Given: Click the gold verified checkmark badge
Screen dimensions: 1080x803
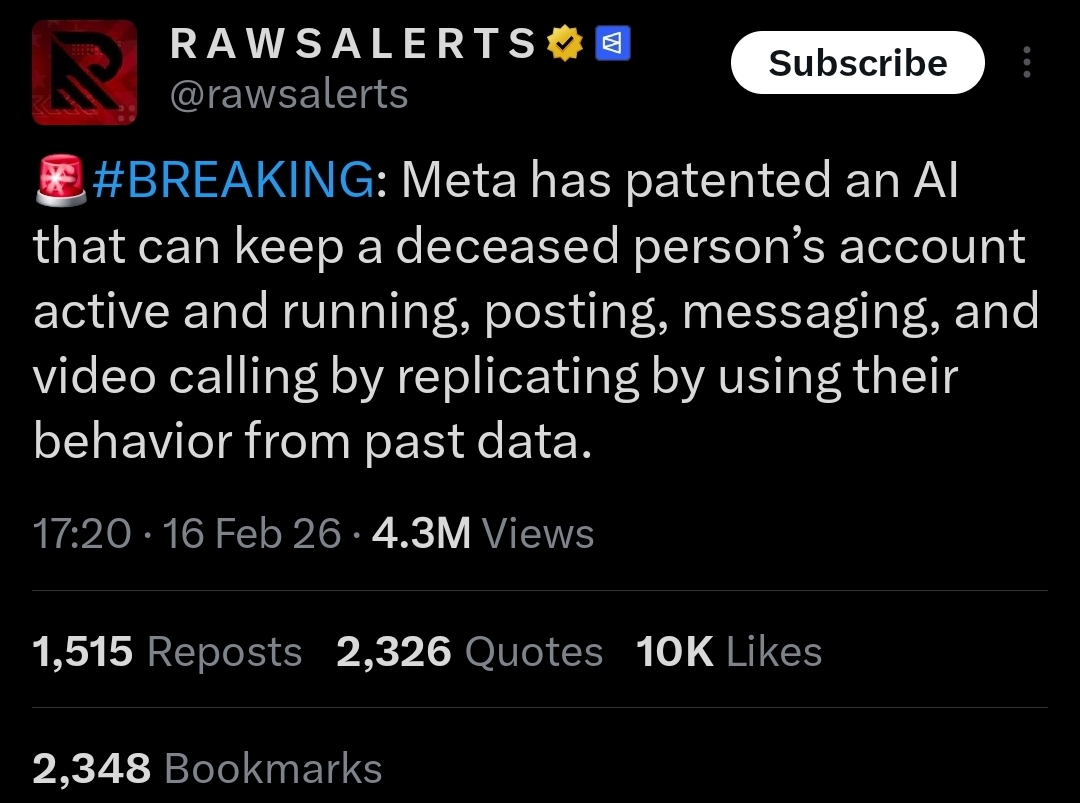Looking at the screenshot, I should coord(565,42).
